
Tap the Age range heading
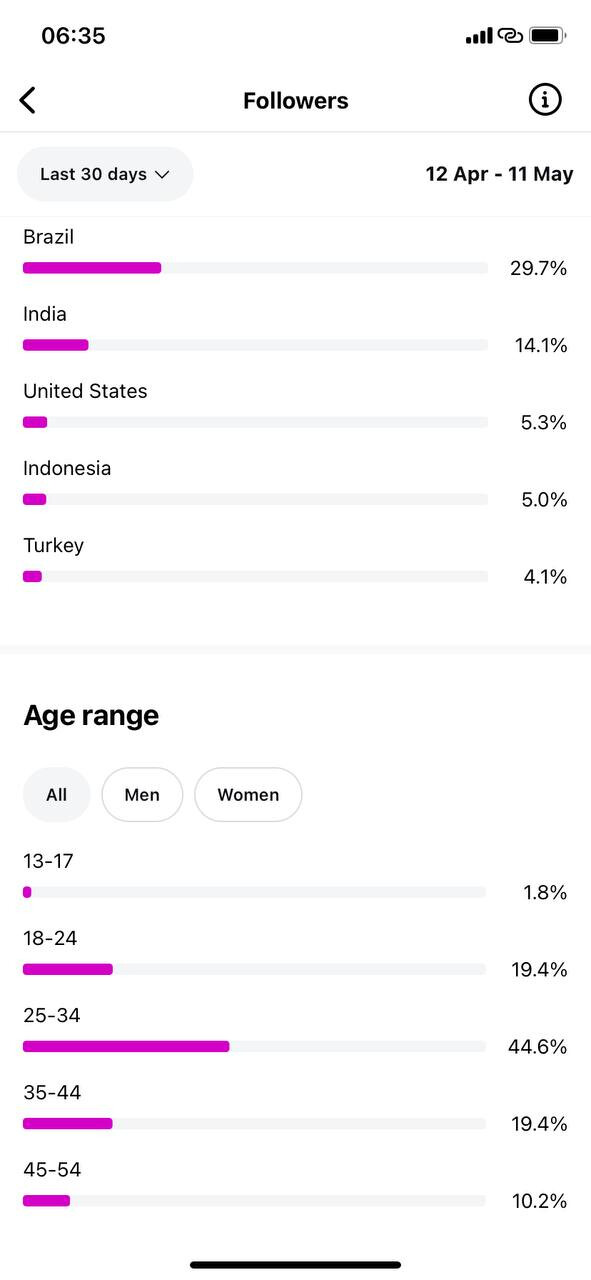point(91,716)
